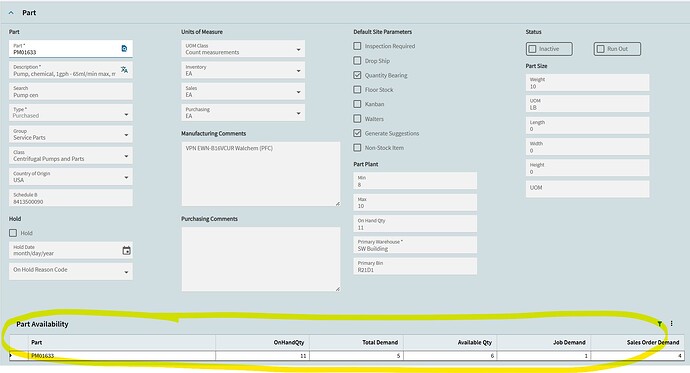The image size is (690, 373).
Task: Sort by Total Demand column header
Action: click(x=356, y=342)
